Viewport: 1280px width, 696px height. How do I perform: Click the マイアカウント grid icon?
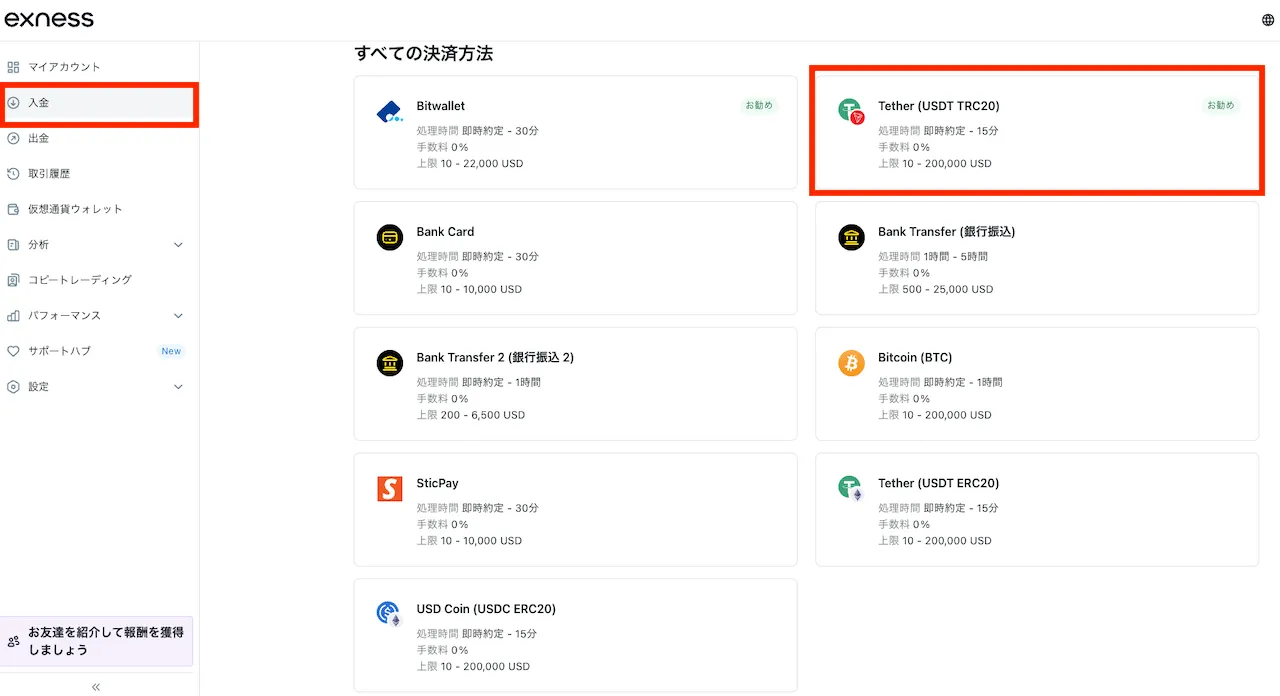click(x=13, y=67)
